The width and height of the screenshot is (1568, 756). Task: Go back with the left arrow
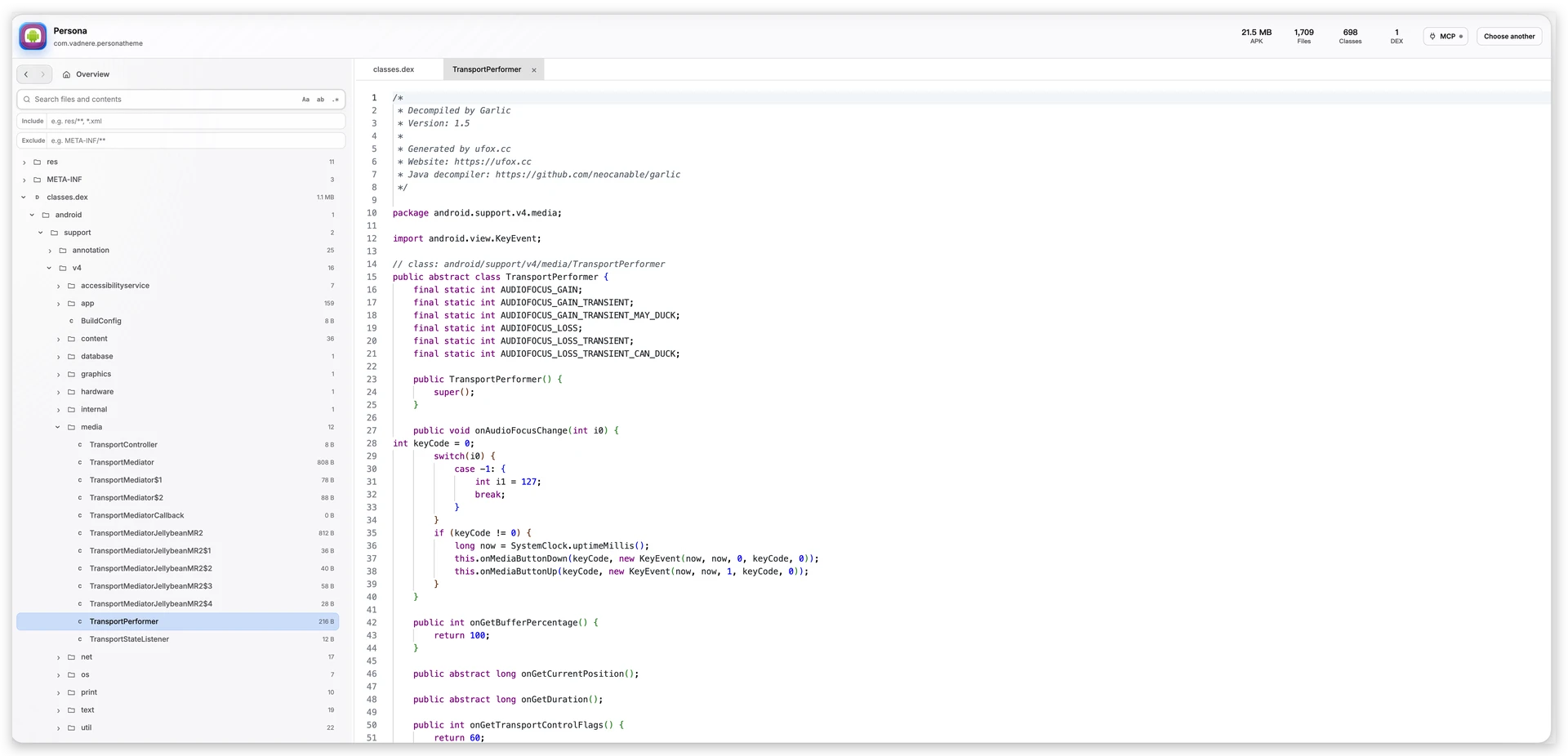[26, 74]
